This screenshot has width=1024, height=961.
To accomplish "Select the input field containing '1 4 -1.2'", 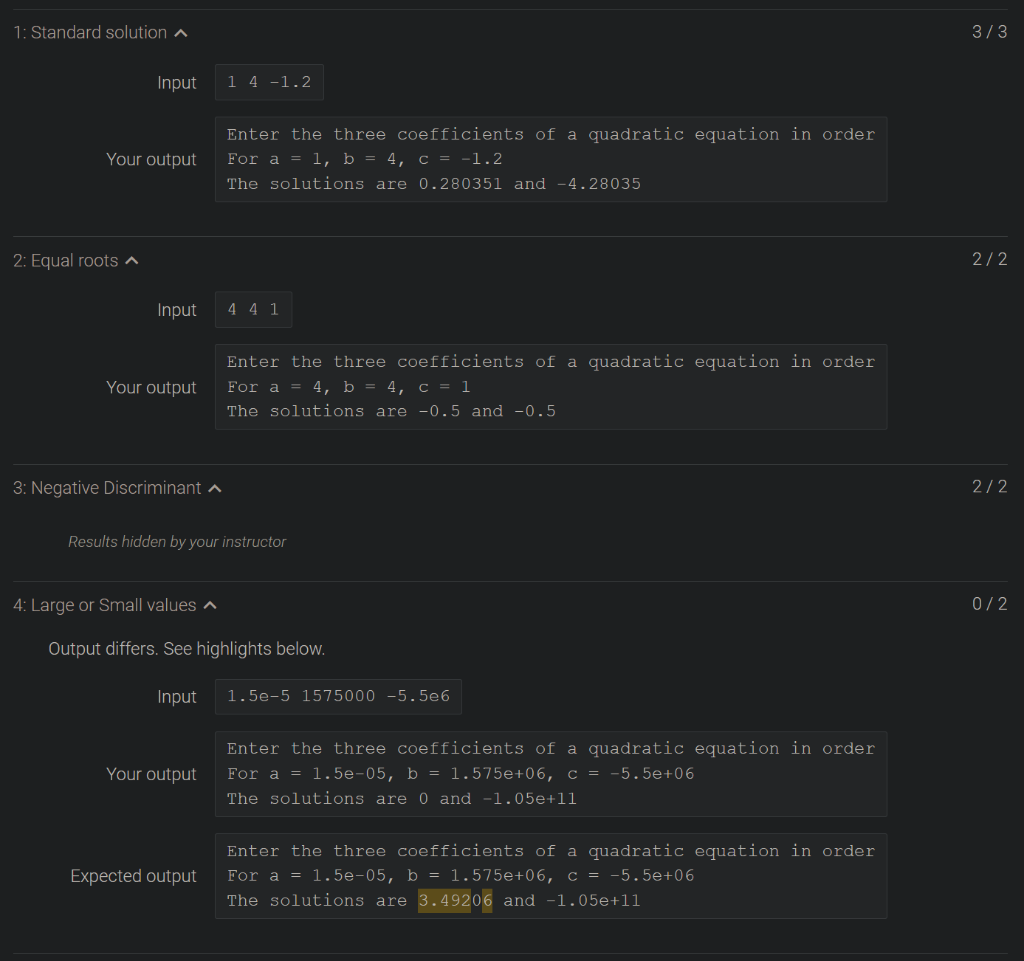I will point(269,82).
